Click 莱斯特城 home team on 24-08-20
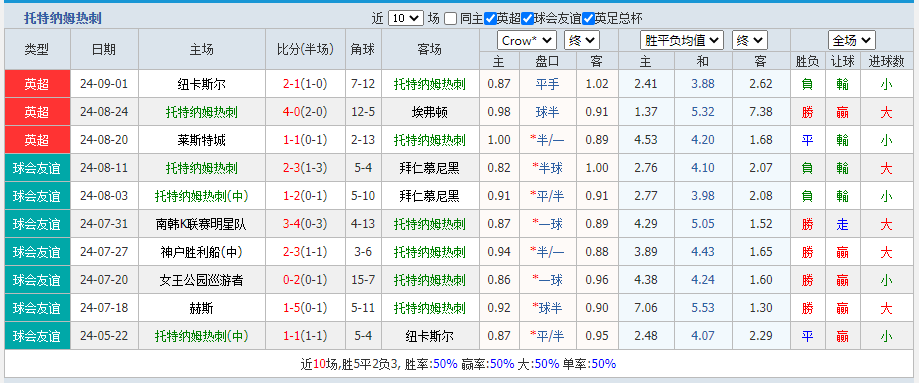 (x=202, y=140)
